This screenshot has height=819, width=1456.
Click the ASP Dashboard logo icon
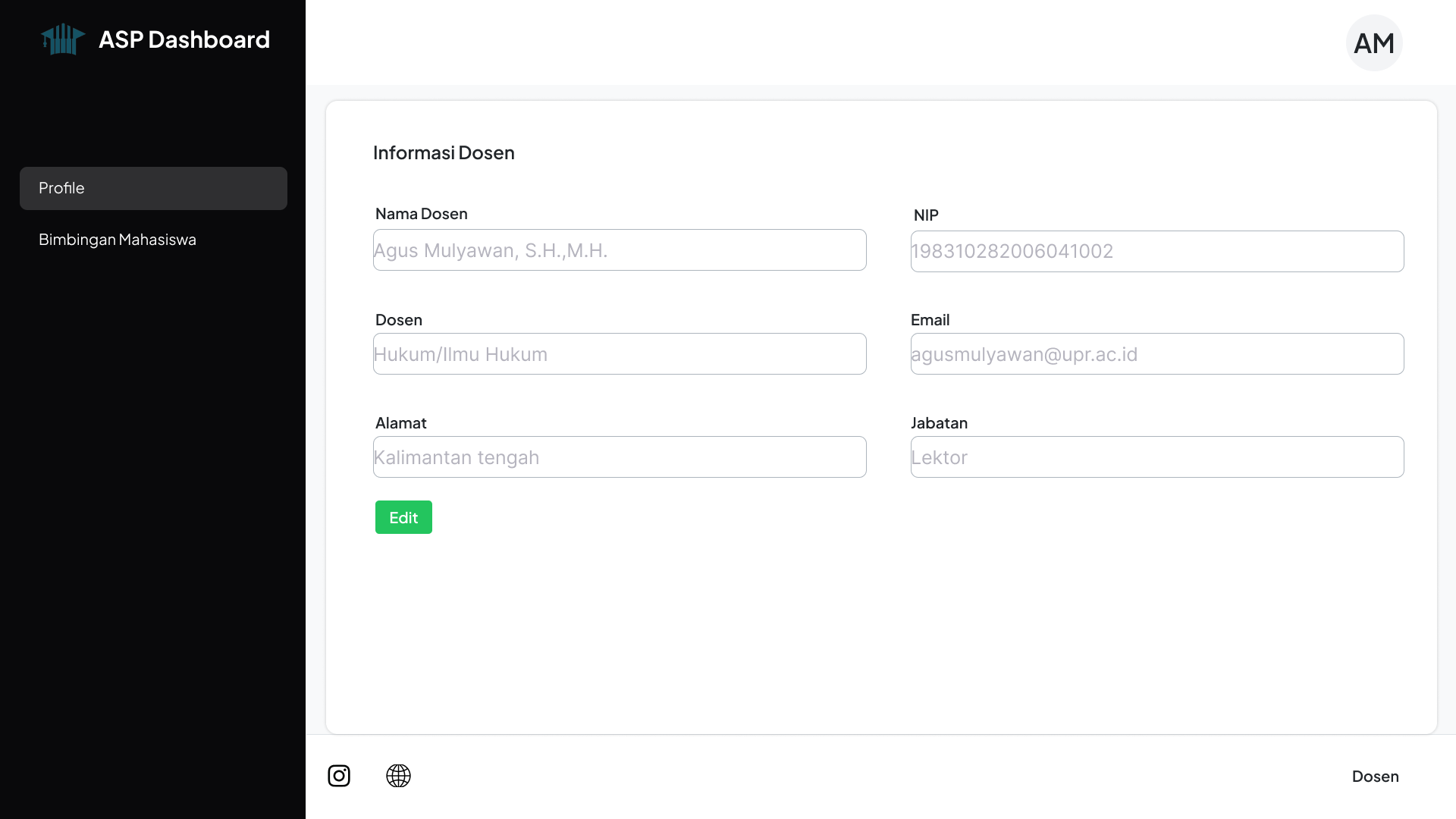[x=62, y=39]
